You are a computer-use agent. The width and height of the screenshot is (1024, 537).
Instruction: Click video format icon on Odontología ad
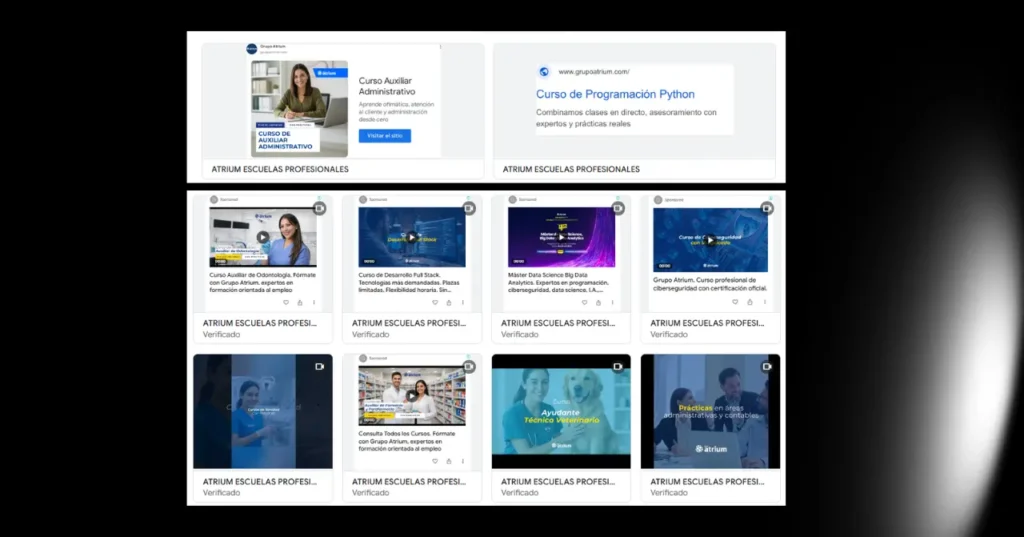pos(319,208)
